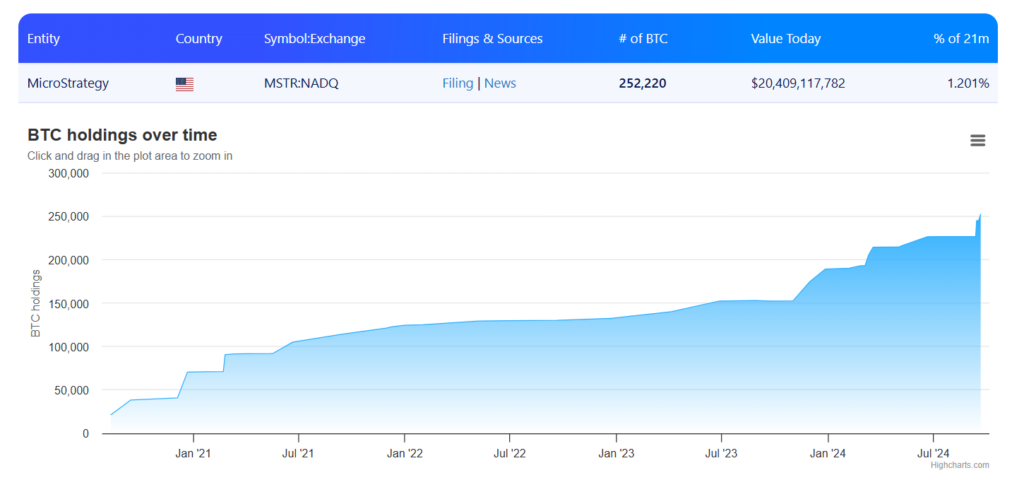Click the Jan '23 label on x-axis
This screenshot has width=1024, height=492.
click(x=616, y=453)
